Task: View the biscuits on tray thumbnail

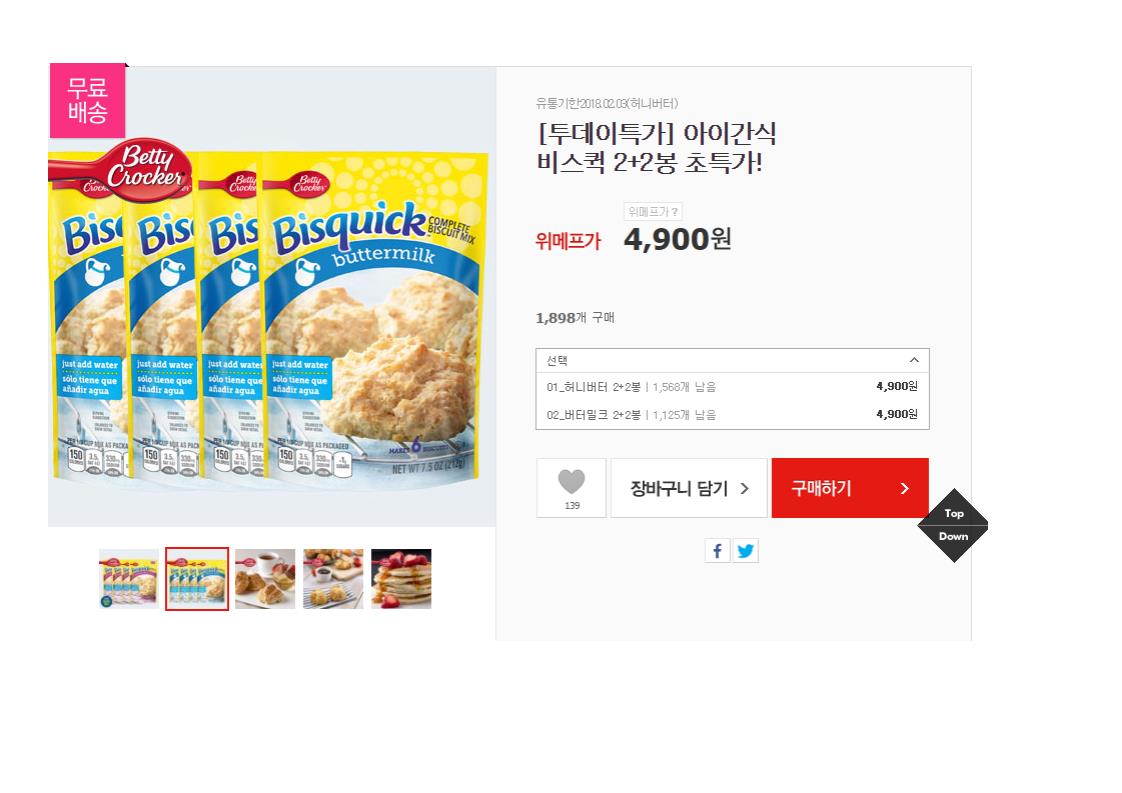Action: pos(333,579)
